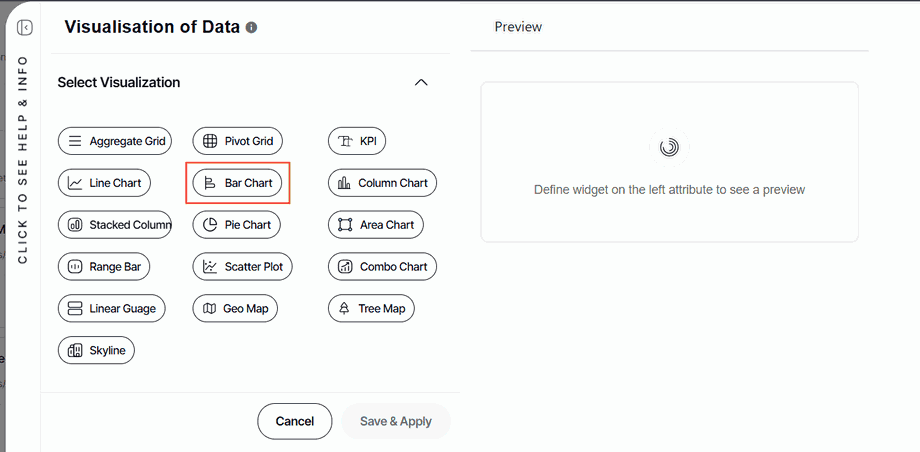Open the Click to See Help & Info panel
The image size is (920, 452).
tap(23, 160)
